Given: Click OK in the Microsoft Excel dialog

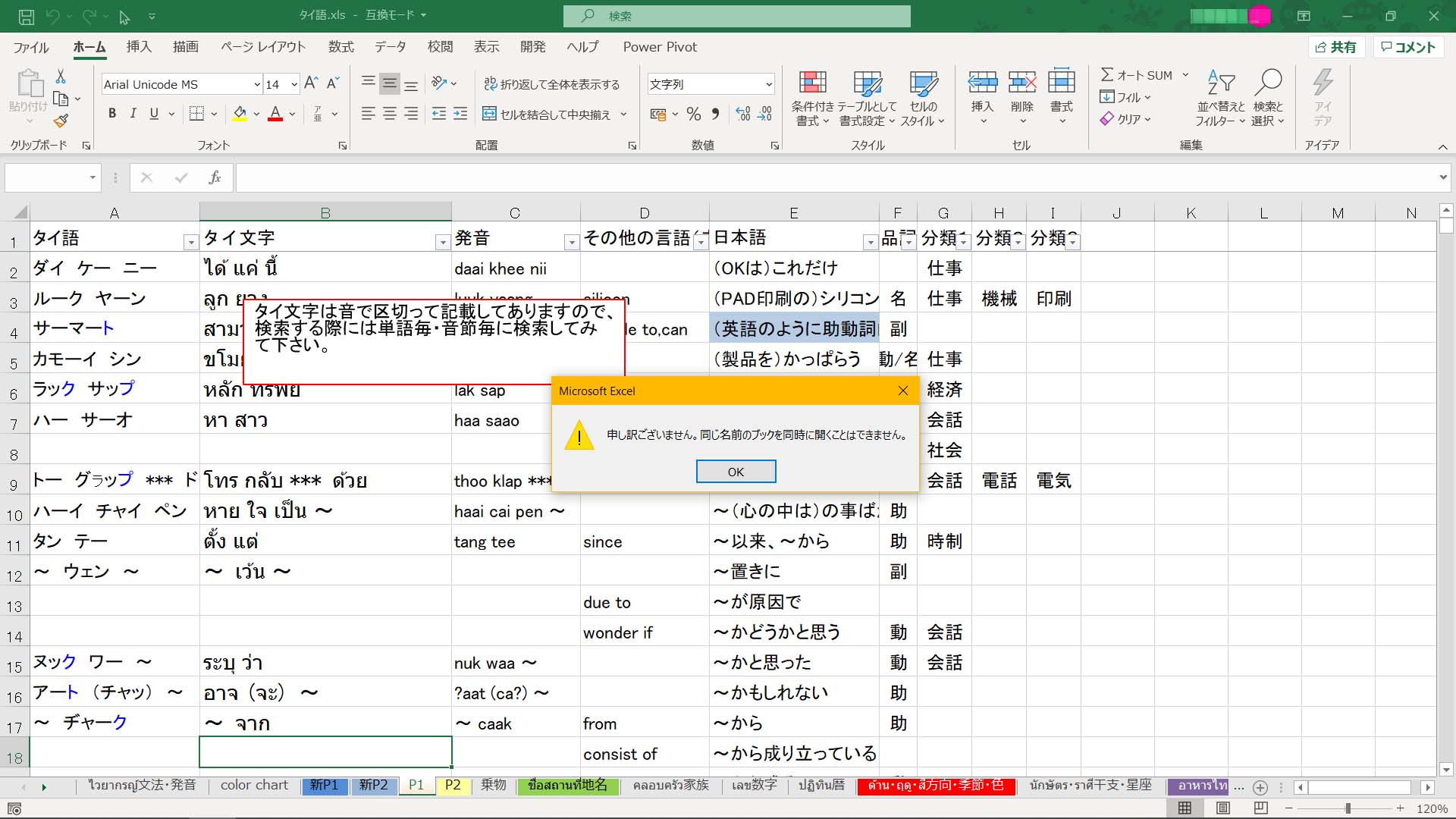Looking at the screenshot, I should [736, 472].
